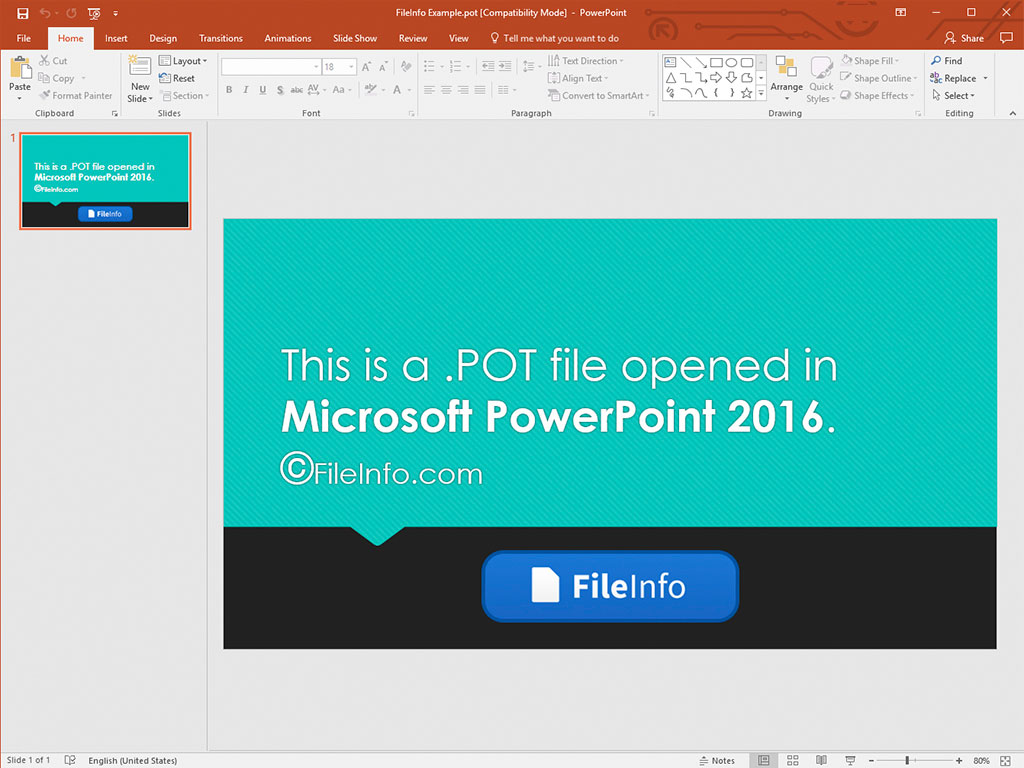
Task: Click Format Painter in Clipboard group
Action: tap(76, 95)
